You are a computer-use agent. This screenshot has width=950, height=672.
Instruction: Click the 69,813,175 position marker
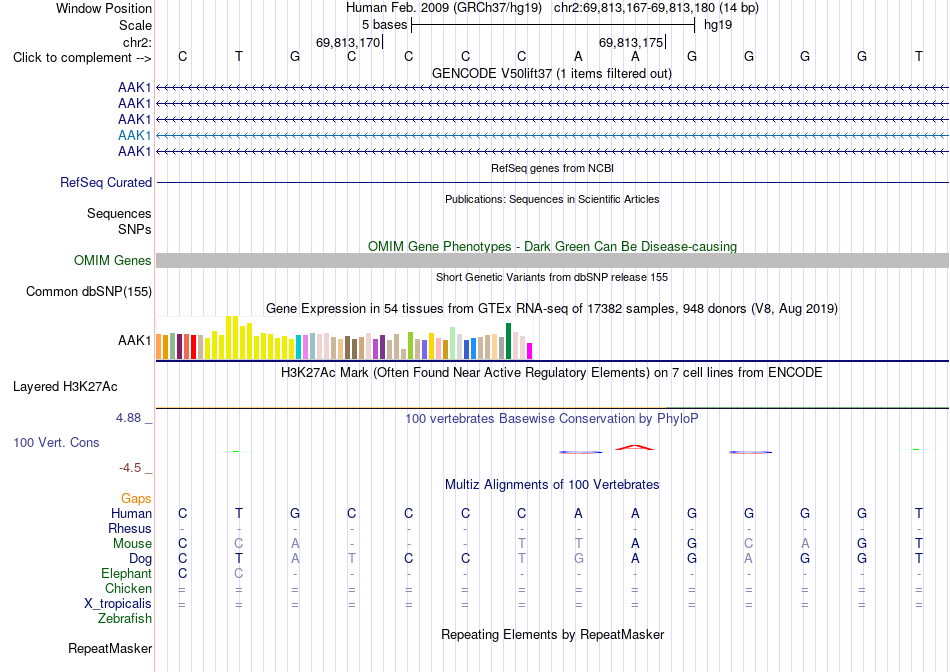coord(632,42)
